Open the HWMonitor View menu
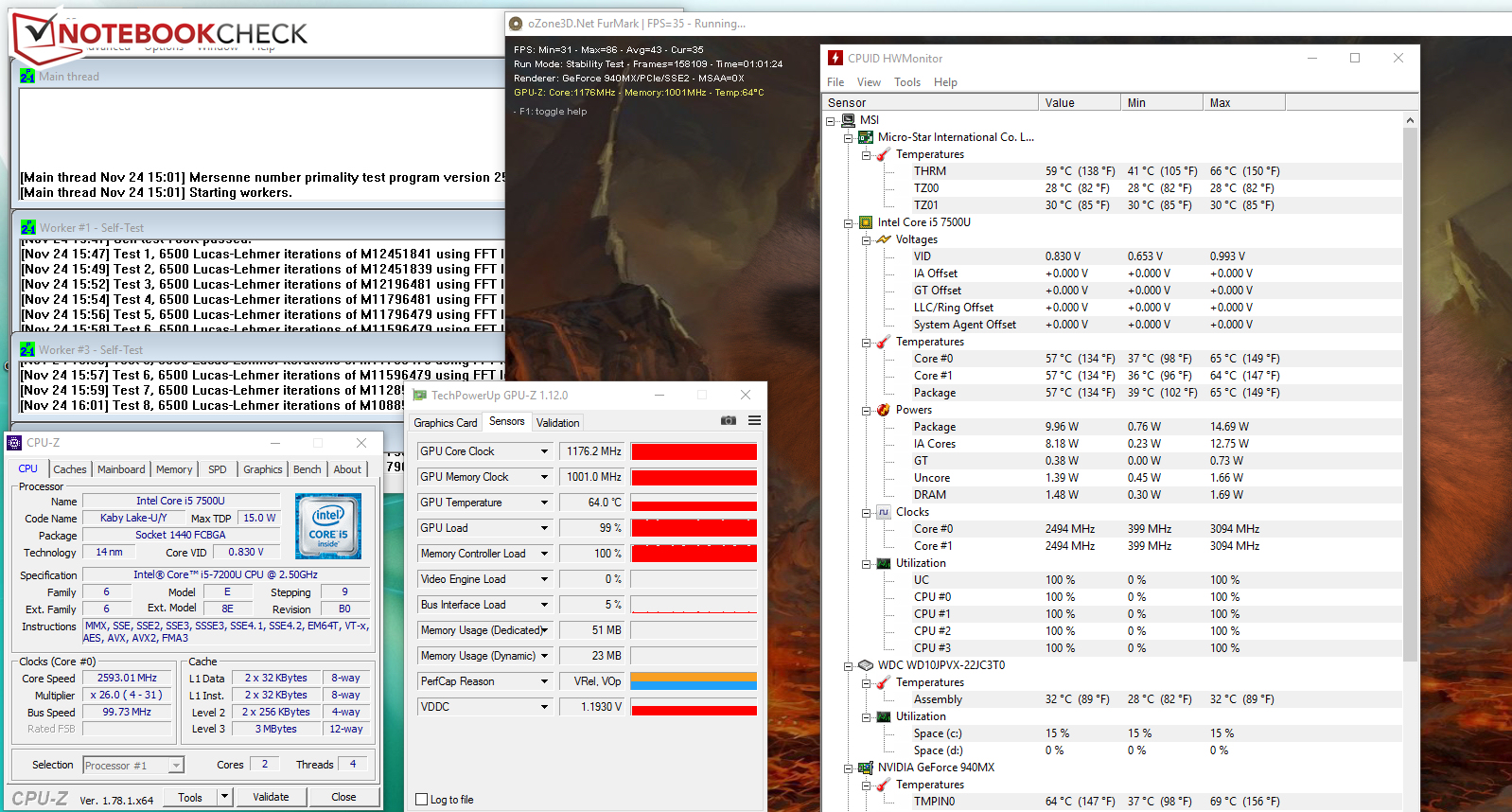 869,82
